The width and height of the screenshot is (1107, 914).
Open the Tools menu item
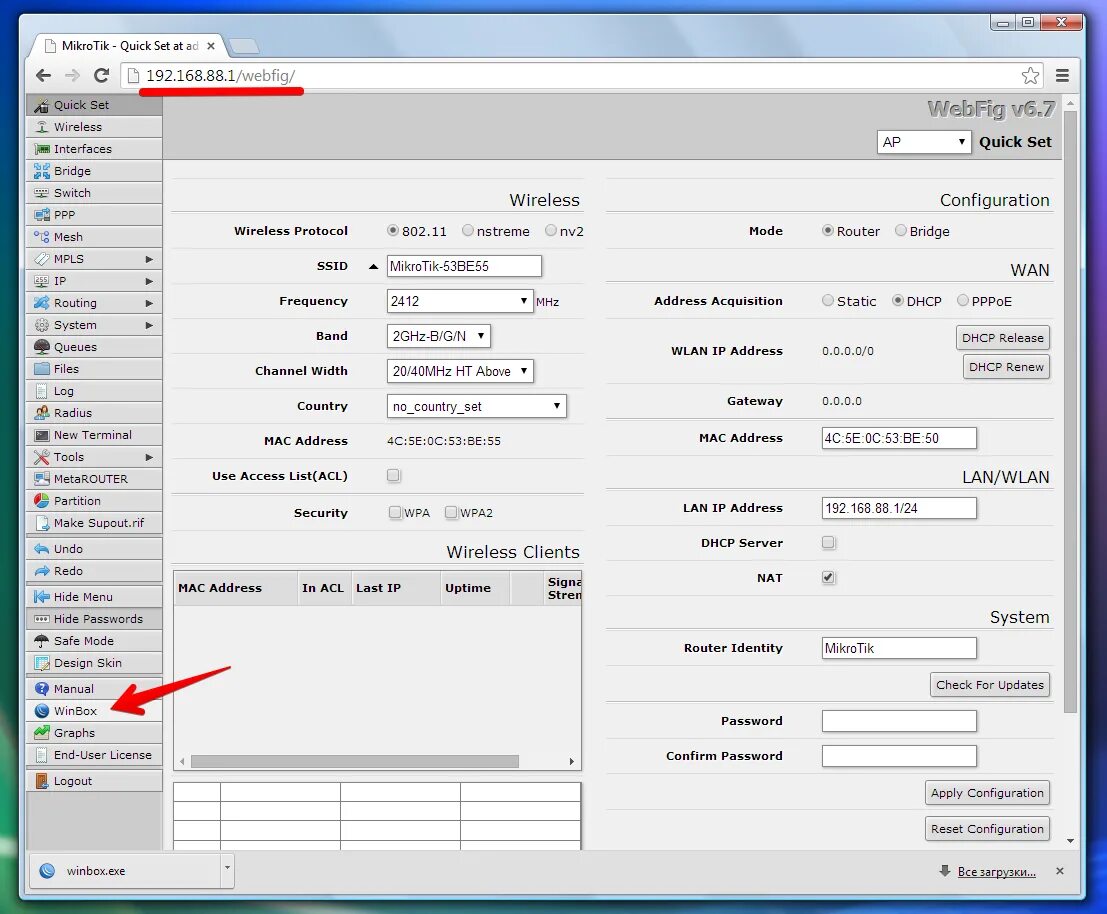[x=94, y=457]
